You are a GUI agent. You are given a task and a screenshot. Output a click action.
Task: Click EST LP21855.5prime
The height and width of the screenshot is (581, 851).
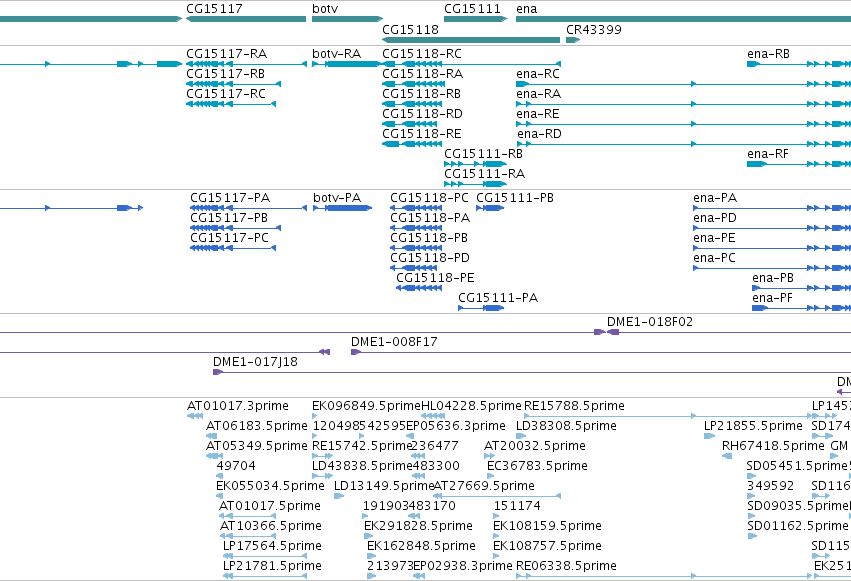pyautogui.click(x=753, y=426)
